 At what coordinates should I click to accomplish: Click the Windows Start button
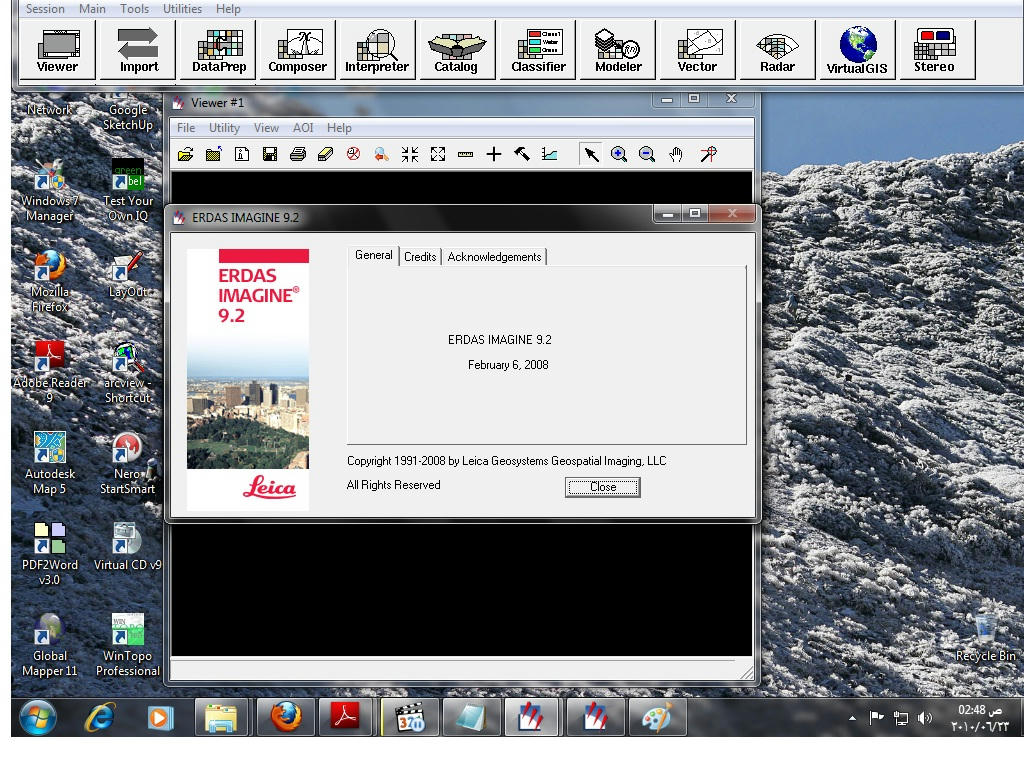click(38, 717)
